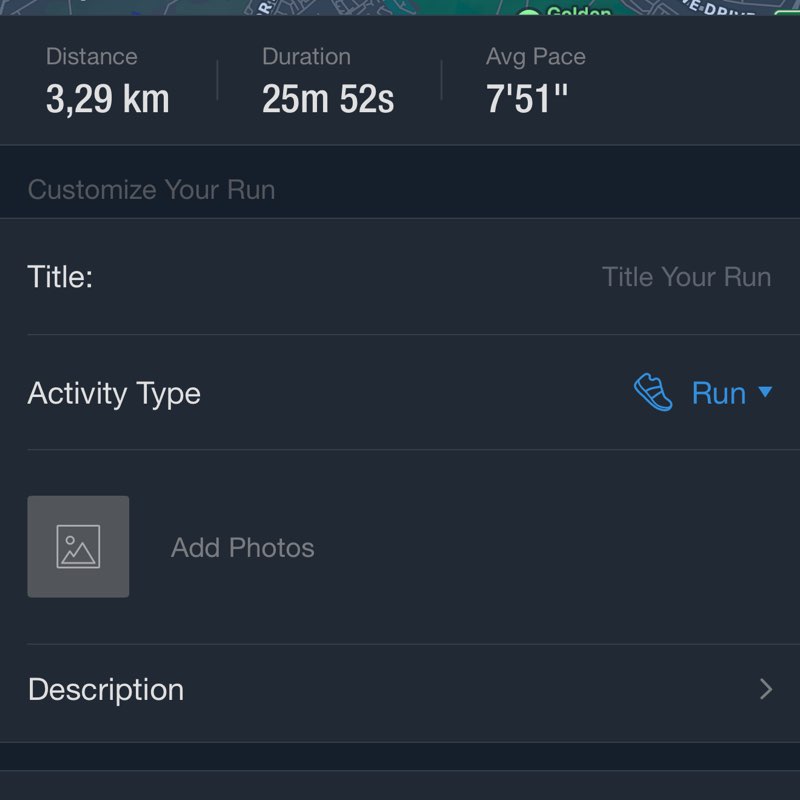This screenshot has height=800, width=800.
Task: Click the dark bar below Description
Action: click(x=400, y=786)
